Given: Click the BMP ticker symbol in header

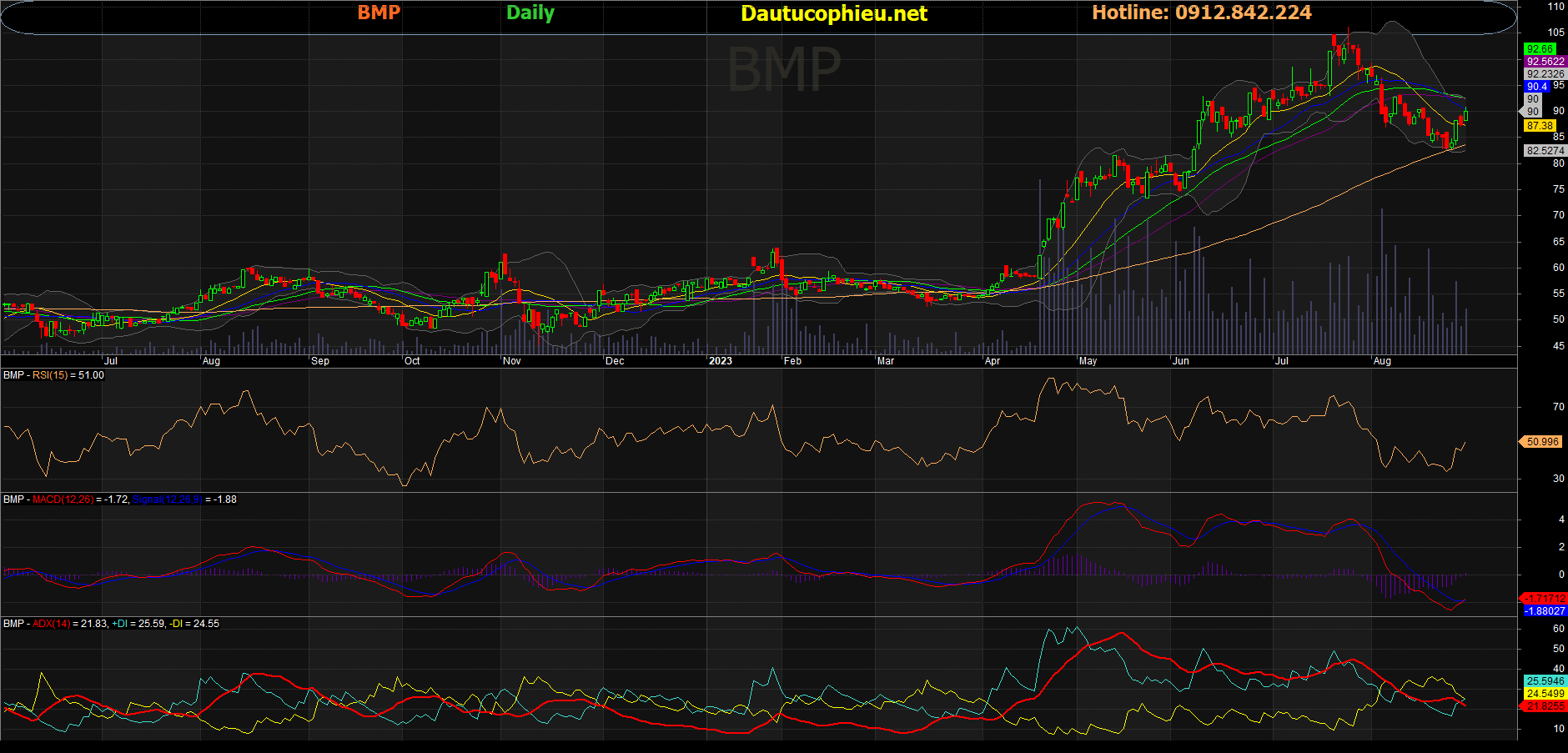Looking at the screenshot, I should [379, 13].
